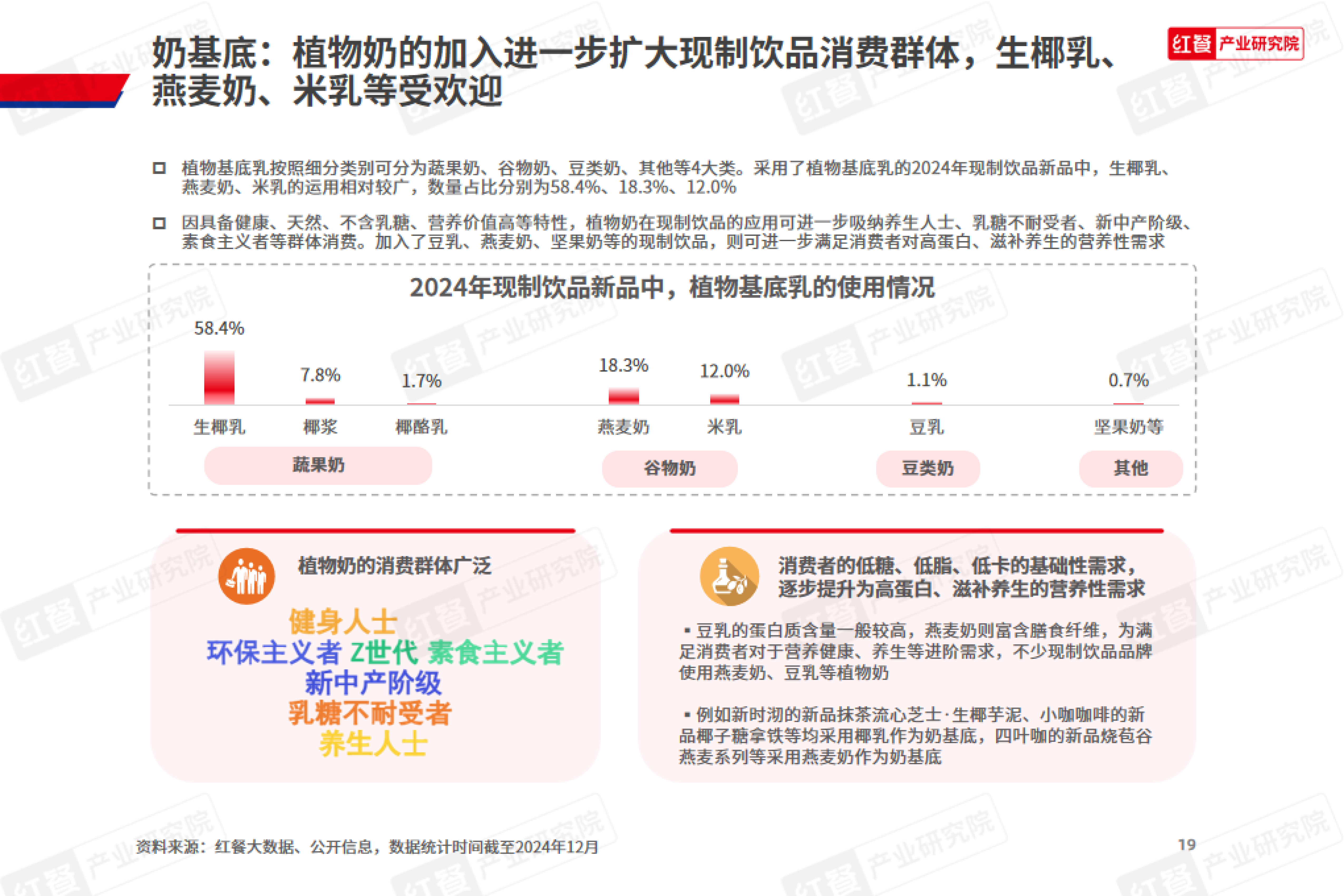
Task: Click the word 新中产阶级
Action: pyautogui.click(x=373, y=683)
